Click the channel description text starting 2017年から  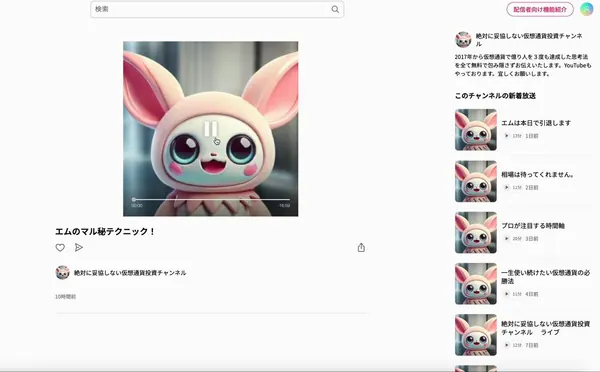[523, 65]
